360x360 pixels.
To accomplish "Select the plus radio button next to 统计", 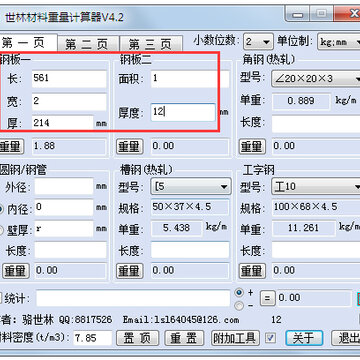I will [x=239, y=293].
